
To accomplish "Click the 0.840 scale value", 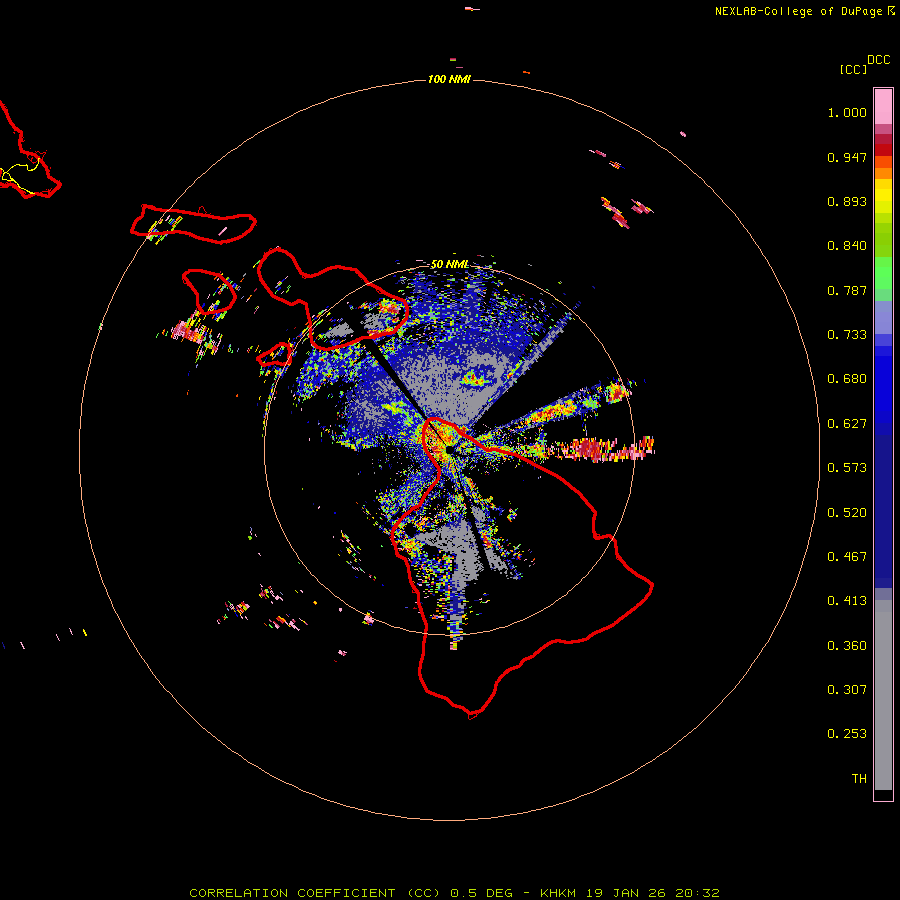I will tap(847, 246).
